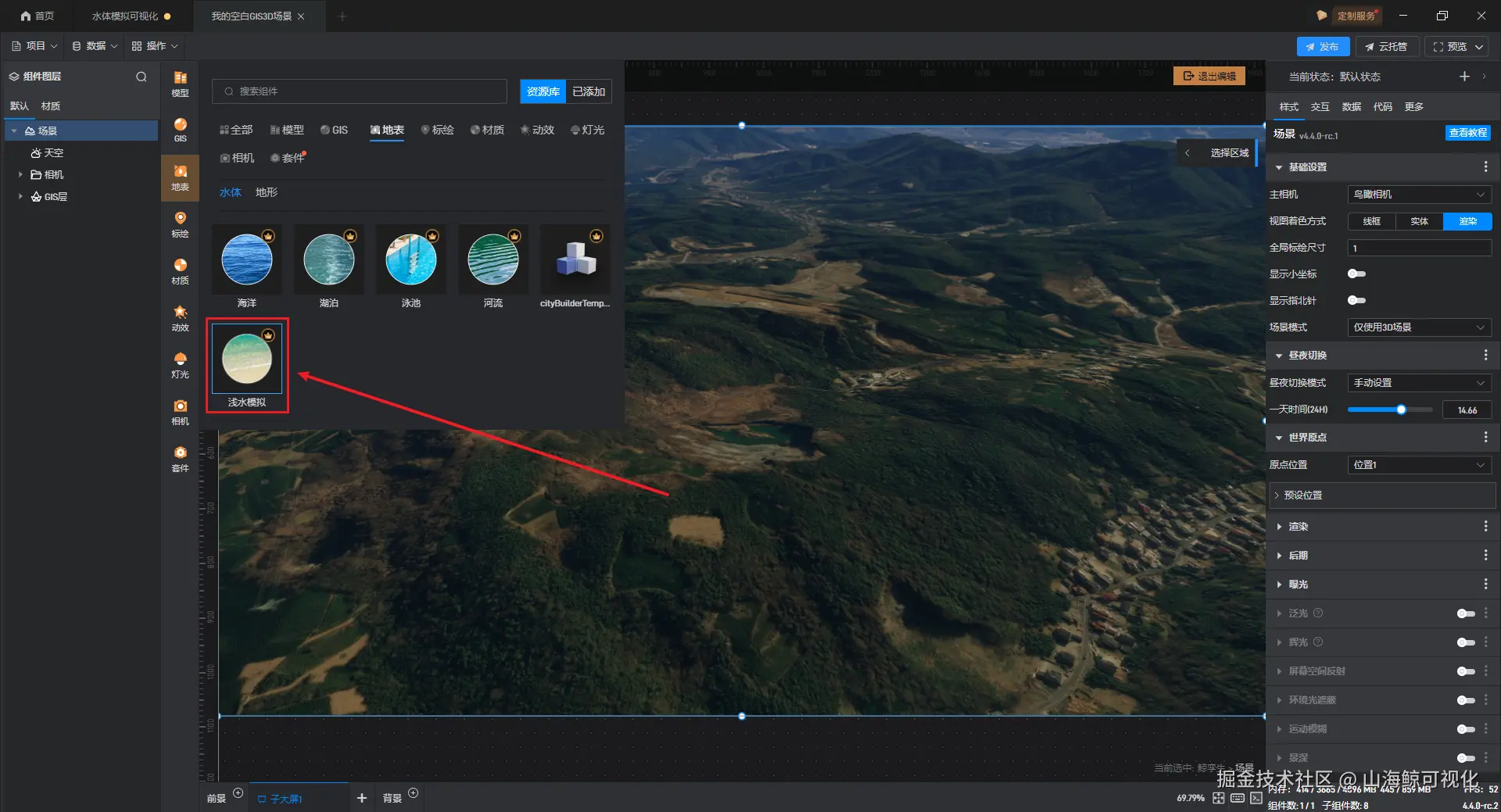Click the 退出编辑 button

tap(1209, 76)
